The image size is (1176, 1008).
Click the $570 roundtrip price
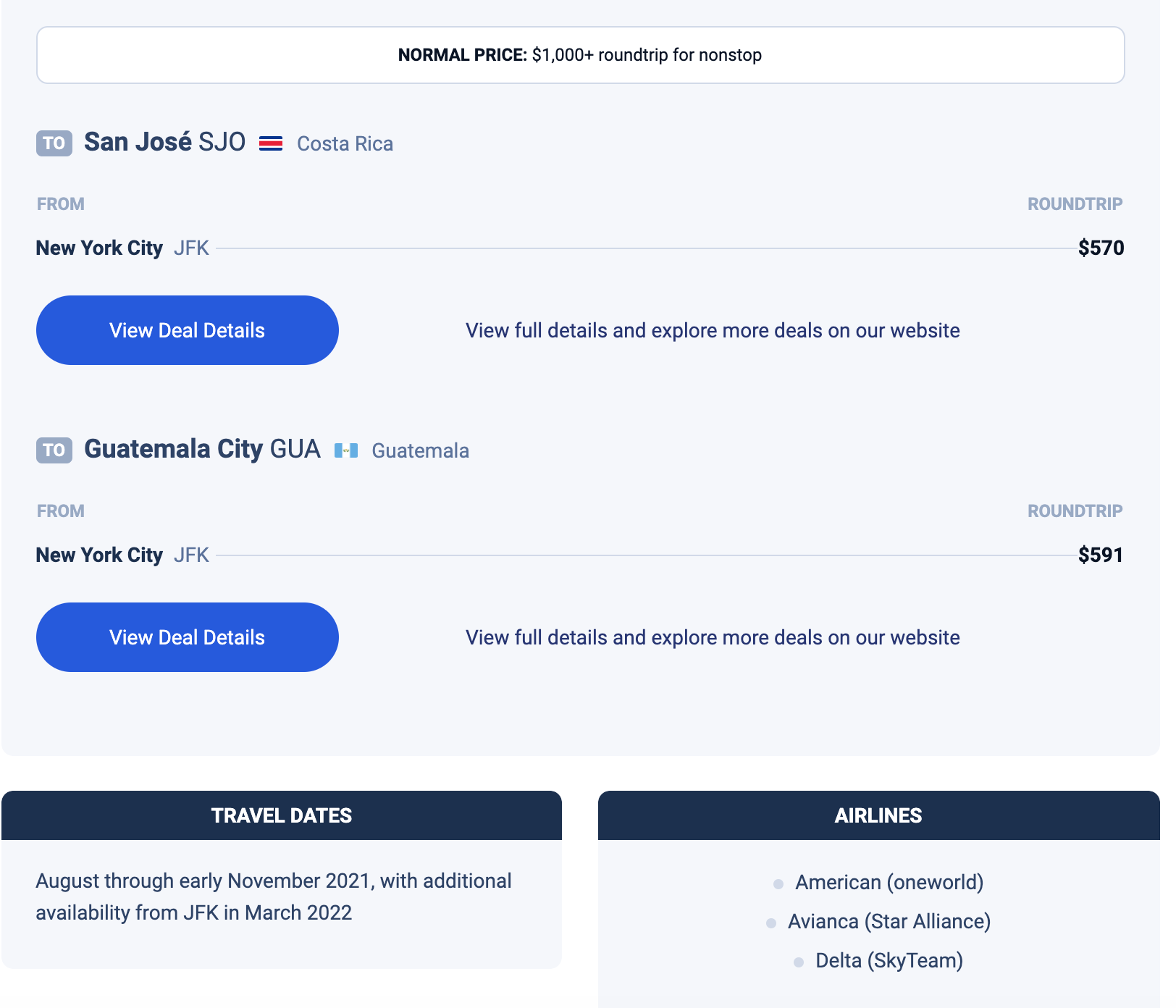1101,248
